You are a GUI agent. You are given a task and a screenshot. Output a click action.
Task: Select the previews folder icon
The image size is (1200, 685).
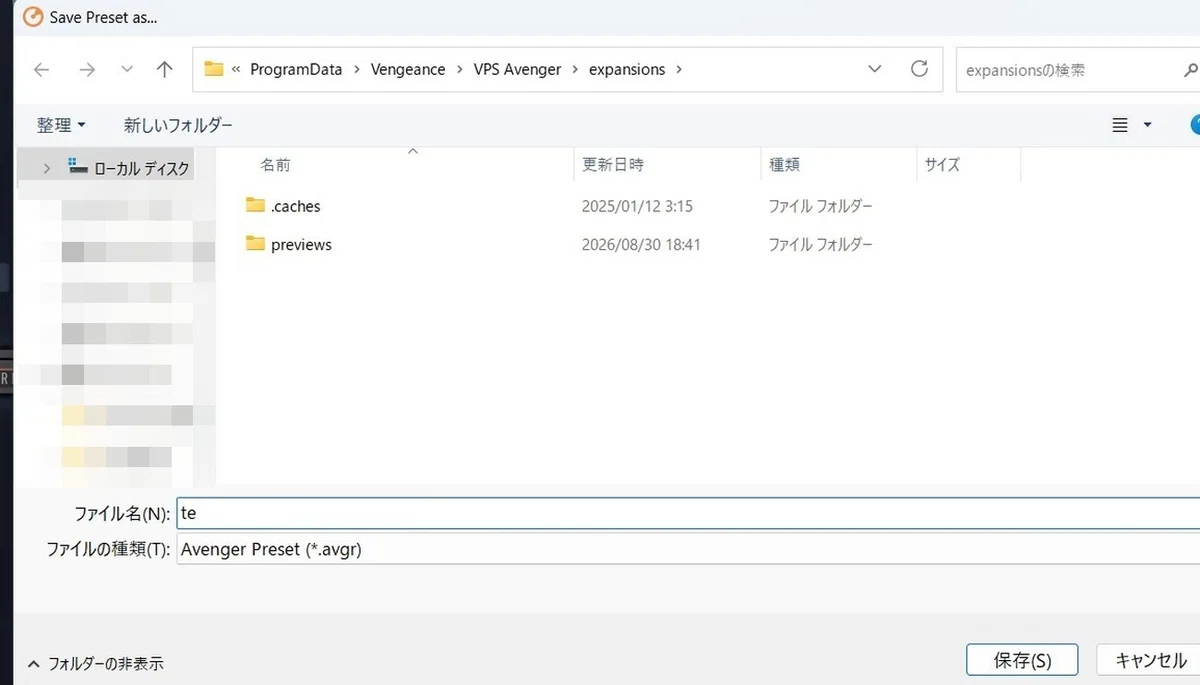point(255,244)
